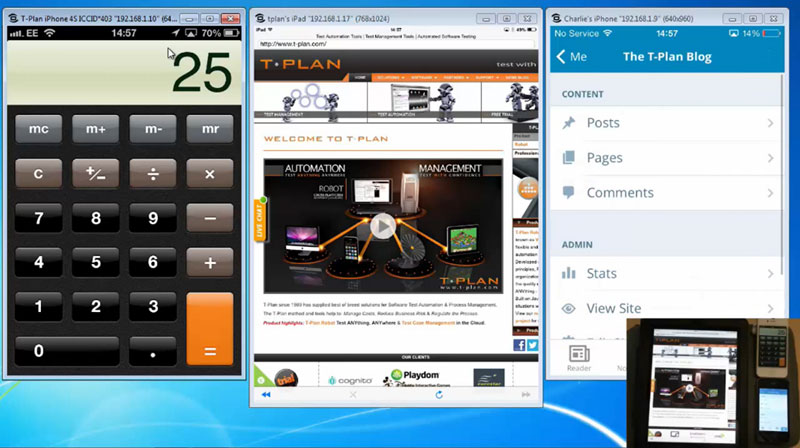
Task: Select the Free Trial banner thumbnail
Action: pos(510,101)
